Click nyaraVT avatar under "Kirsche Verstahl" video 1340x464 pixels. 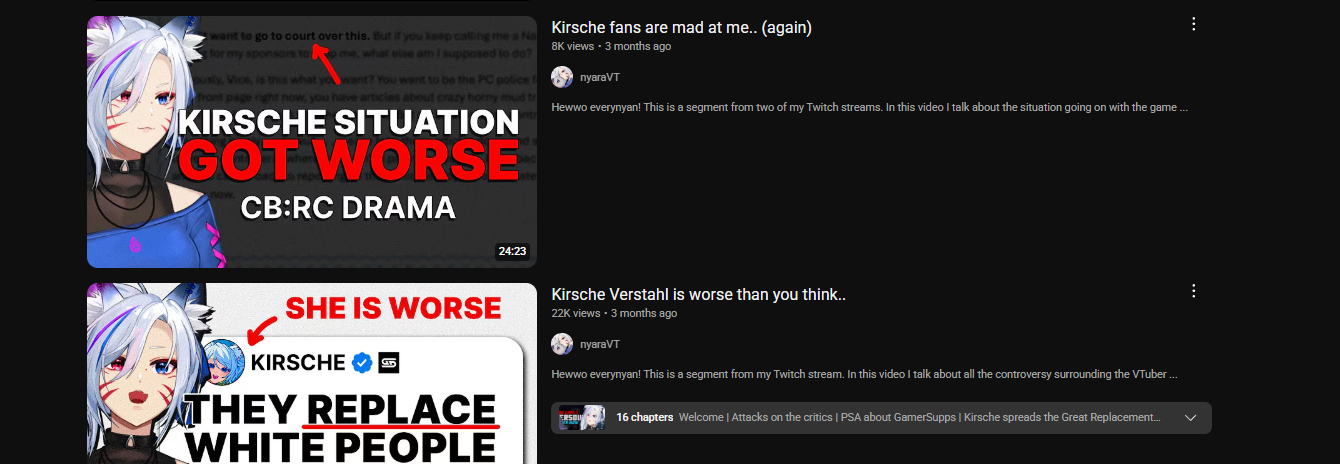coord(562,344)
